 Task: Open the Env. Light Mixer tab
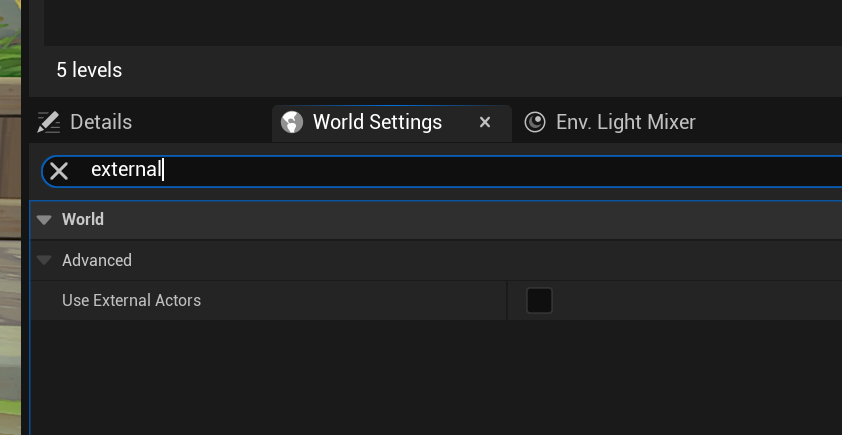(624, 122)
